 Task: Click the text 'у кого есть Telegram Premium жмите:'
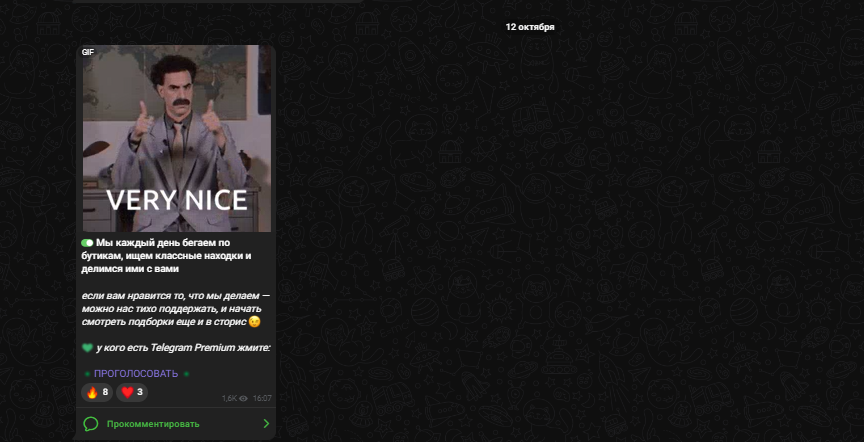183,348
